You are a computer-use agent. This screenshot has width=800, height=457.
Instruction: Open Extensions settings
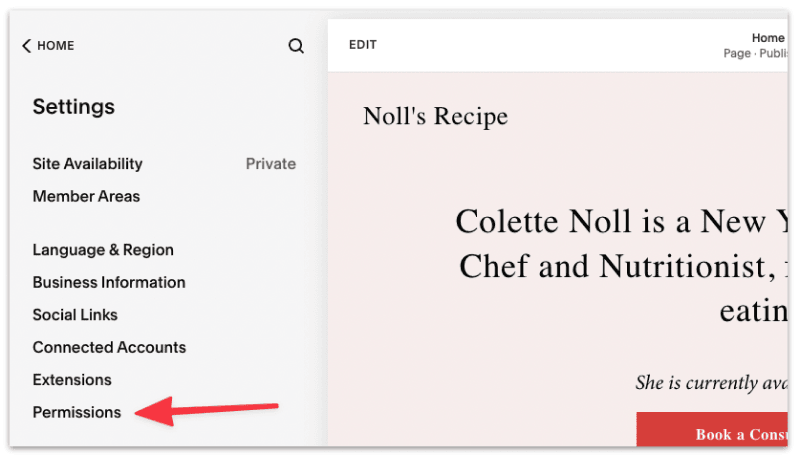[72, 380]
